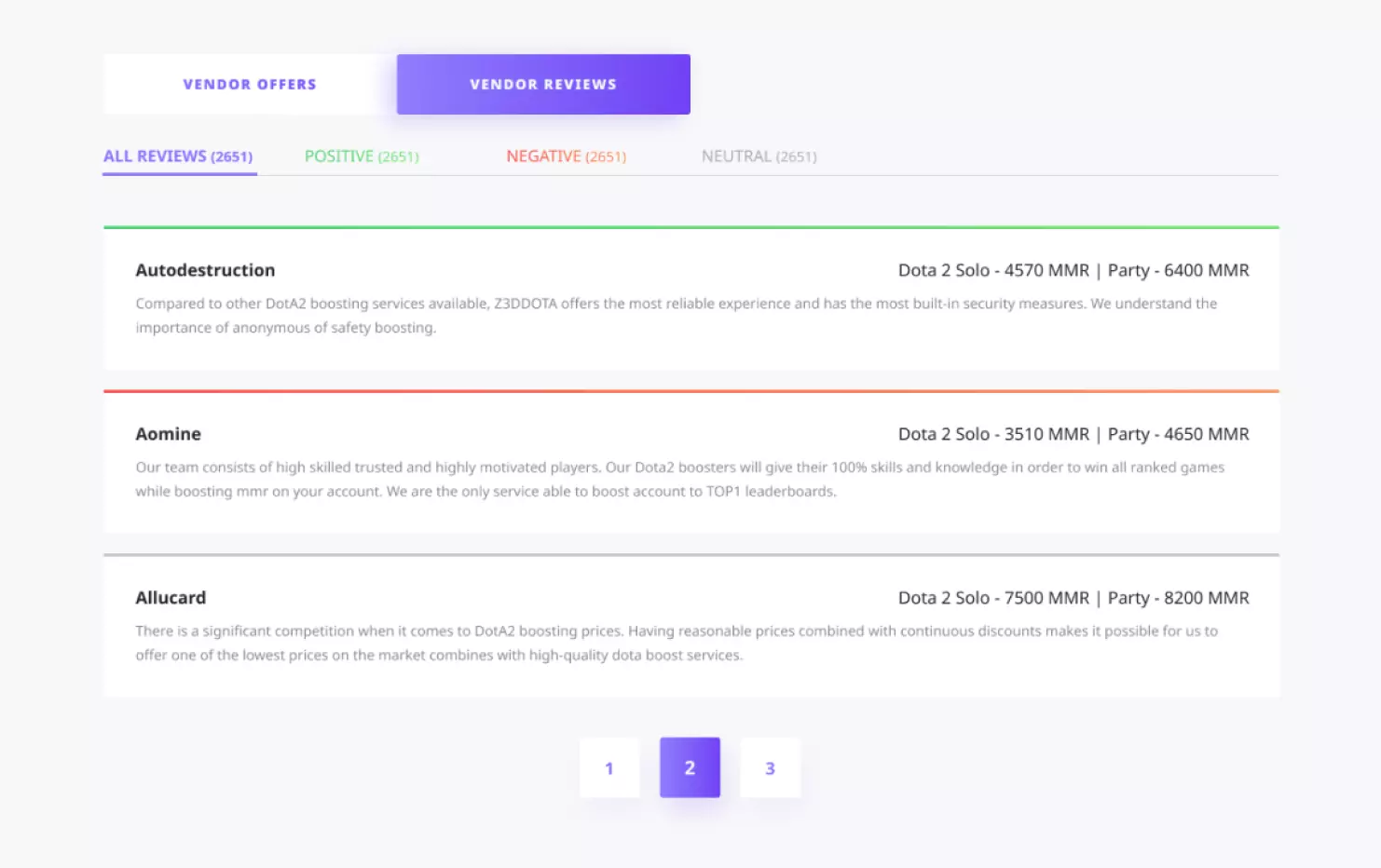This screenshot has width=1381, height=868.
Task: Click Autodestruction's MMR rating text
Action: [x=1073, y=270]
